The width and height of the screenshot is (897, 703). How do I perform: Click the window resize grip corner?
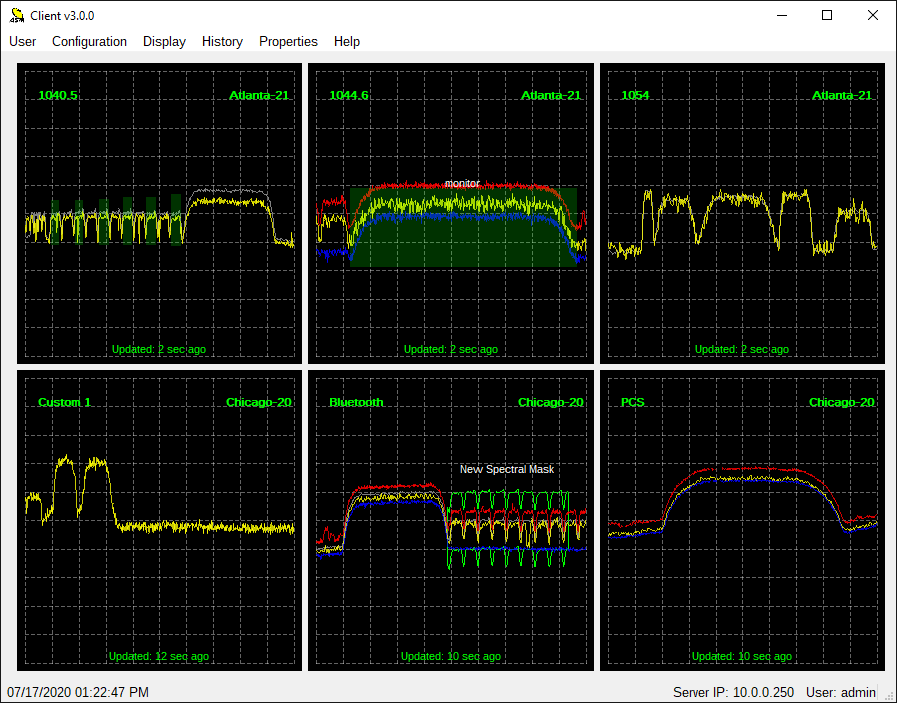(x=889, y=695)
